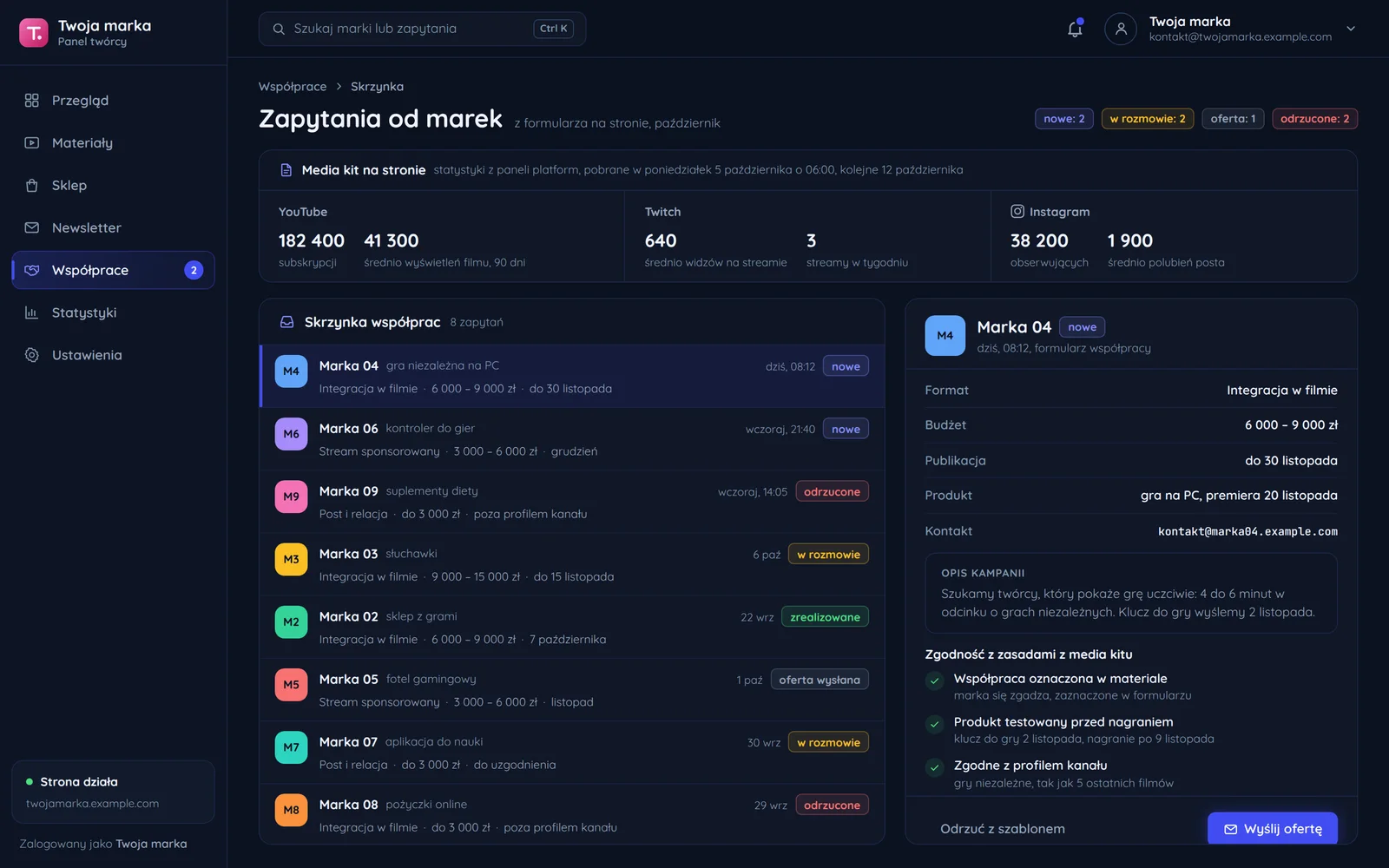Click the M3 avatar of Marka 03
1389x868 pixels.
click(291, 560)
